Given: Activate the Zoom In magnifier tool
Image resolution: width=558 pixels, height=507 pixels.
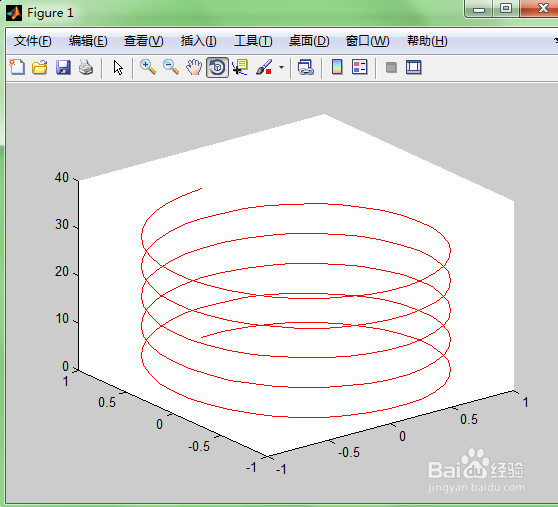Looking at the screenshot, I should coord(148,67).
